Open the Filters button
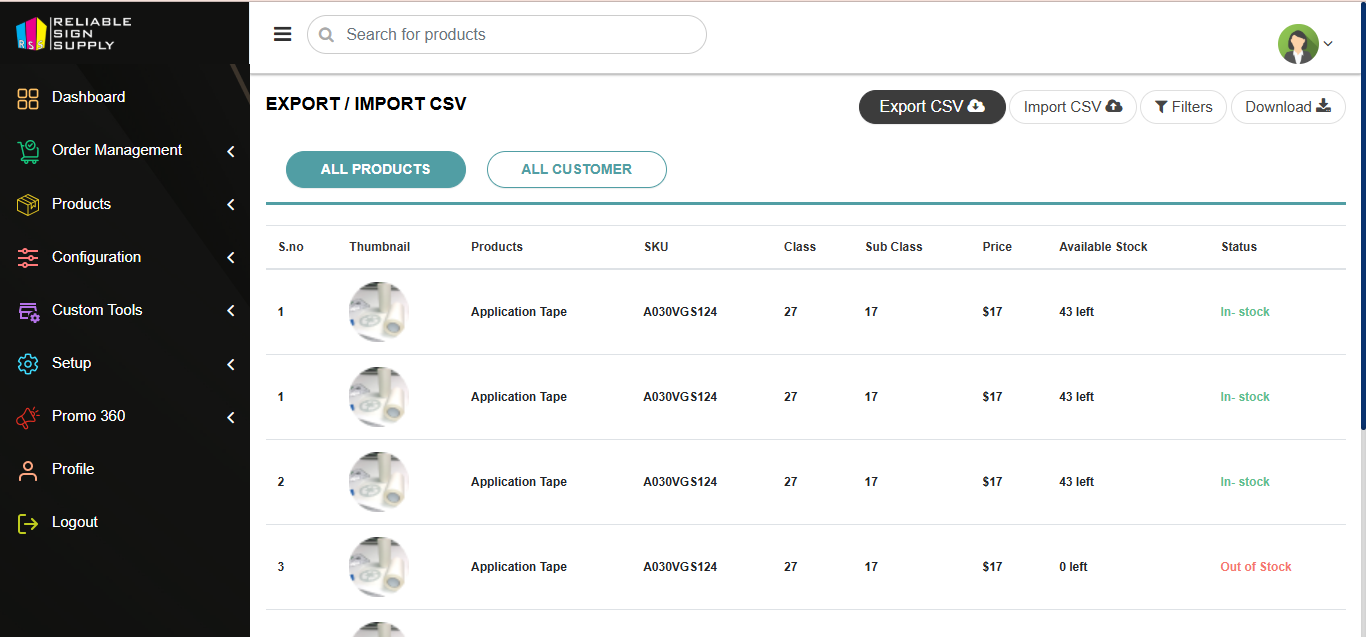Image resolution: width=1366 pixels, height=637 pixels. 1183,107
